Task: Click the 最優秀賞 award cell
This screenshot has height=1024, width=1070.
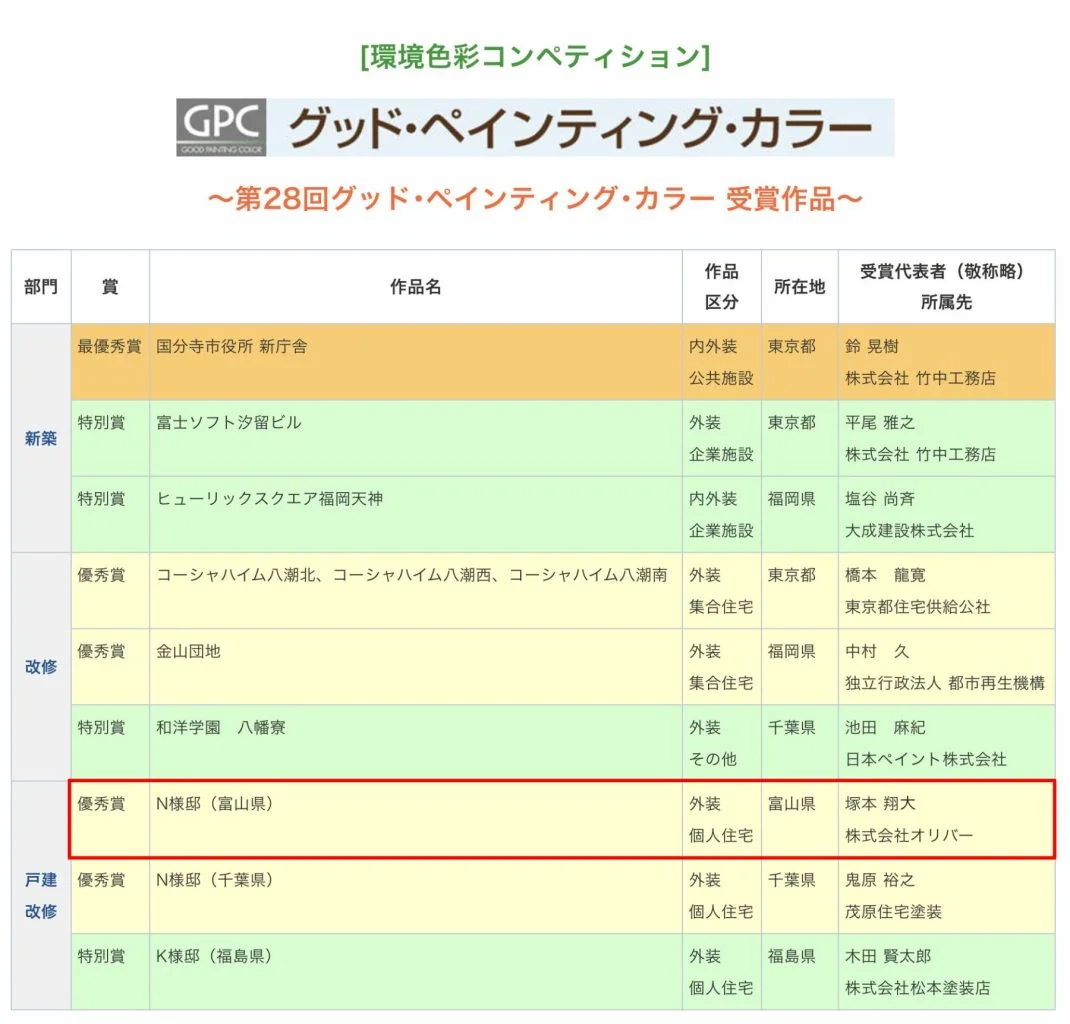Action: coord(110,347)
